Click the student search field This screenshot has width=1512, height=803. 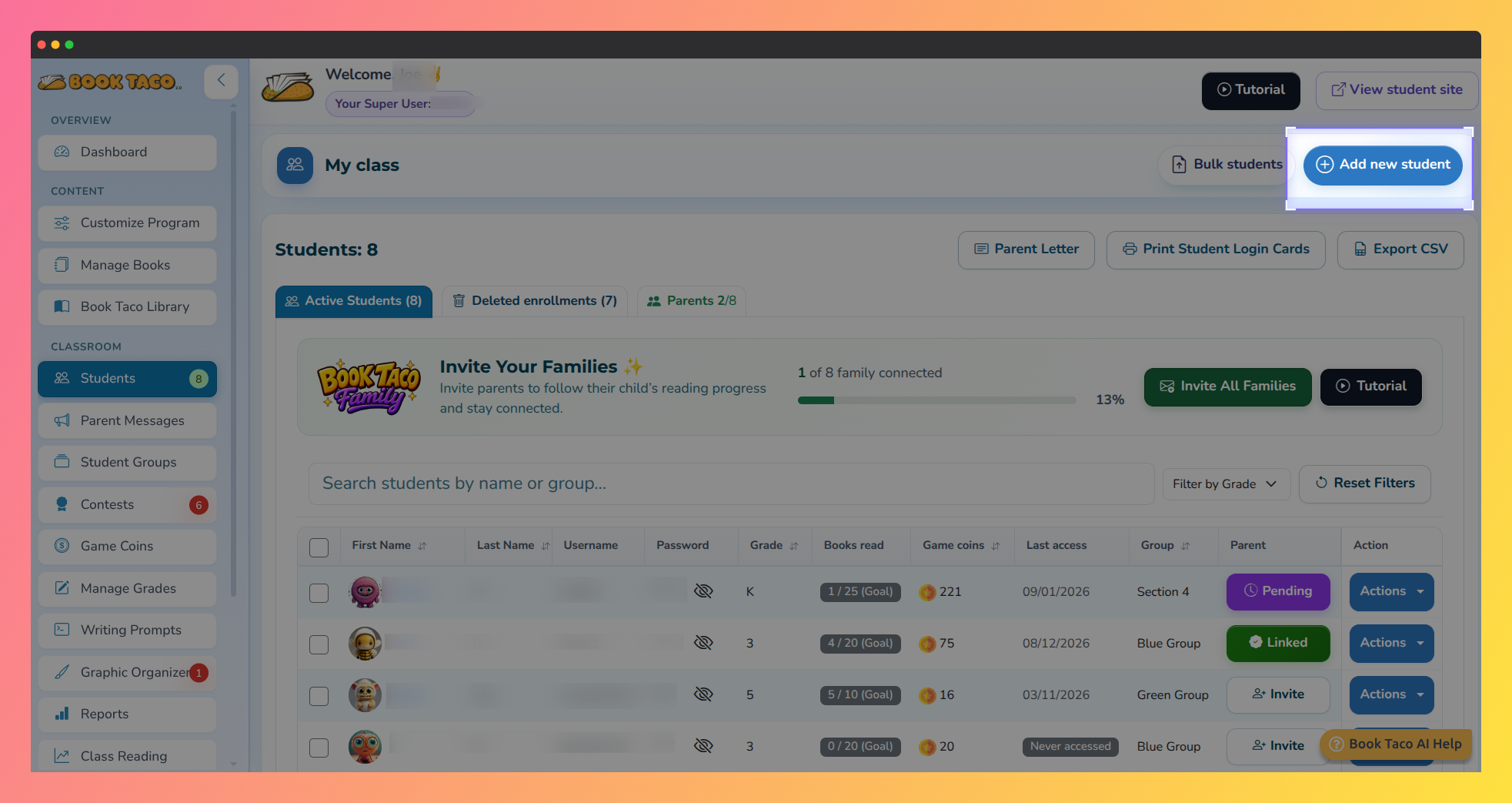tap(731, 484)
